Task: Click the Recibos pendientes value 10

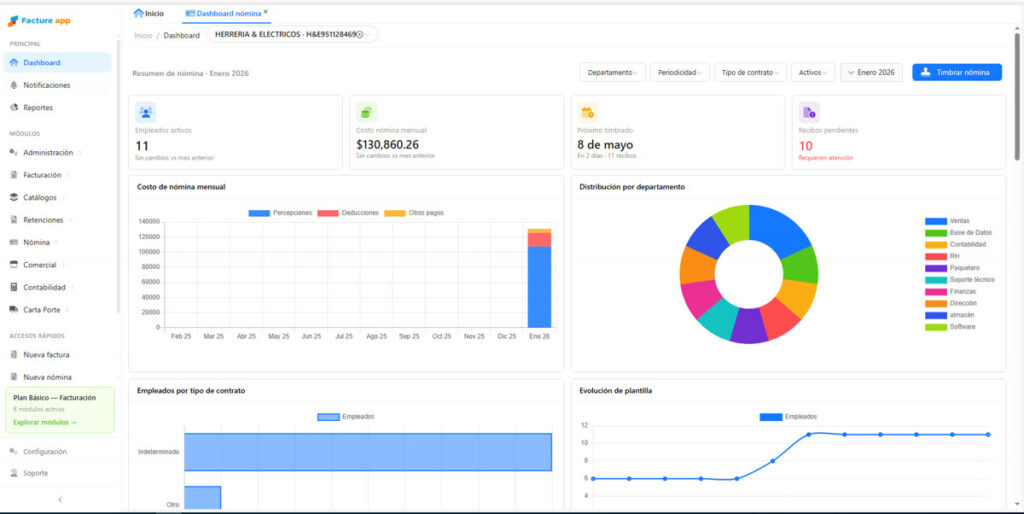Action: [x=806, y=146]
